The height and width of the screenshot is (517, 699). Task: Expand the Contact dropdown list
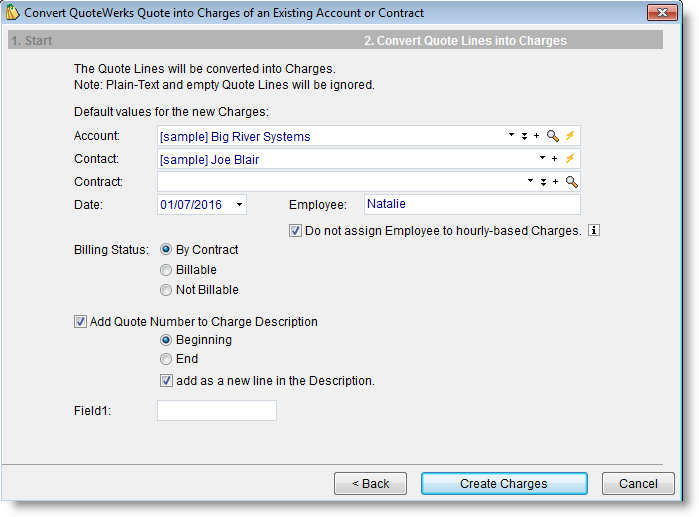click(542, 159)
